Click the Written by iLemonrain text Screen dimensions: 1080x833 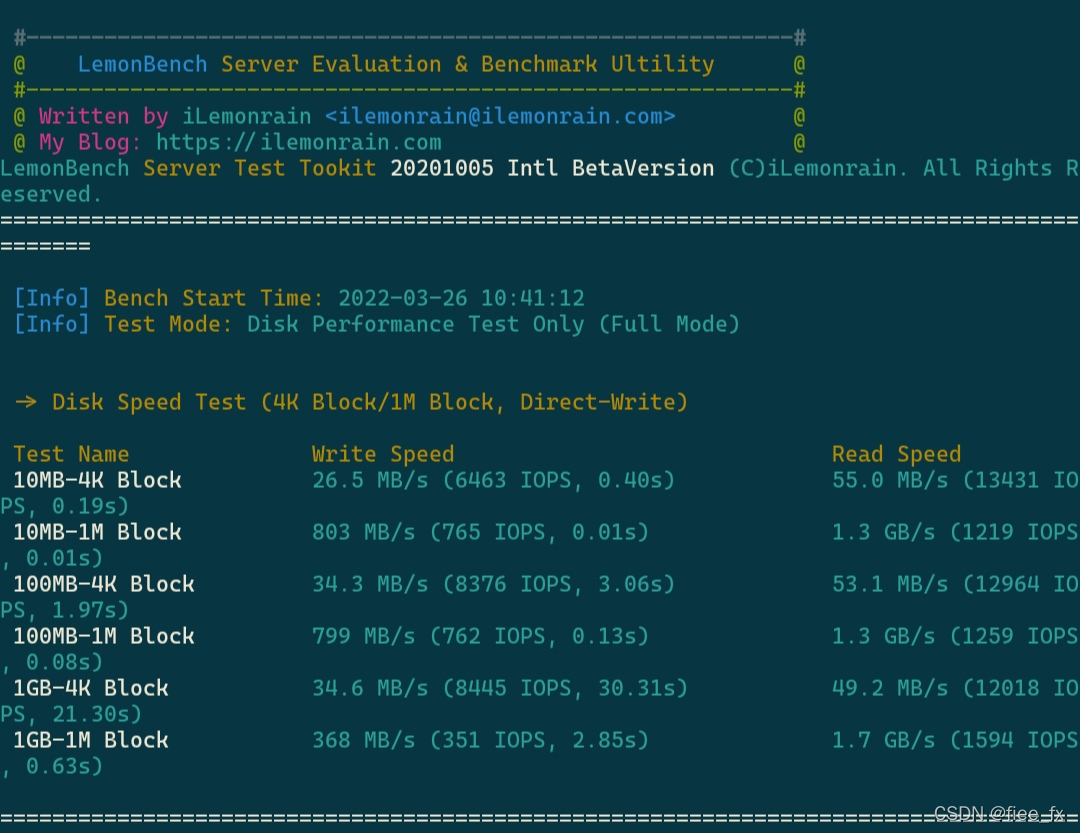[x=175, y=116]
